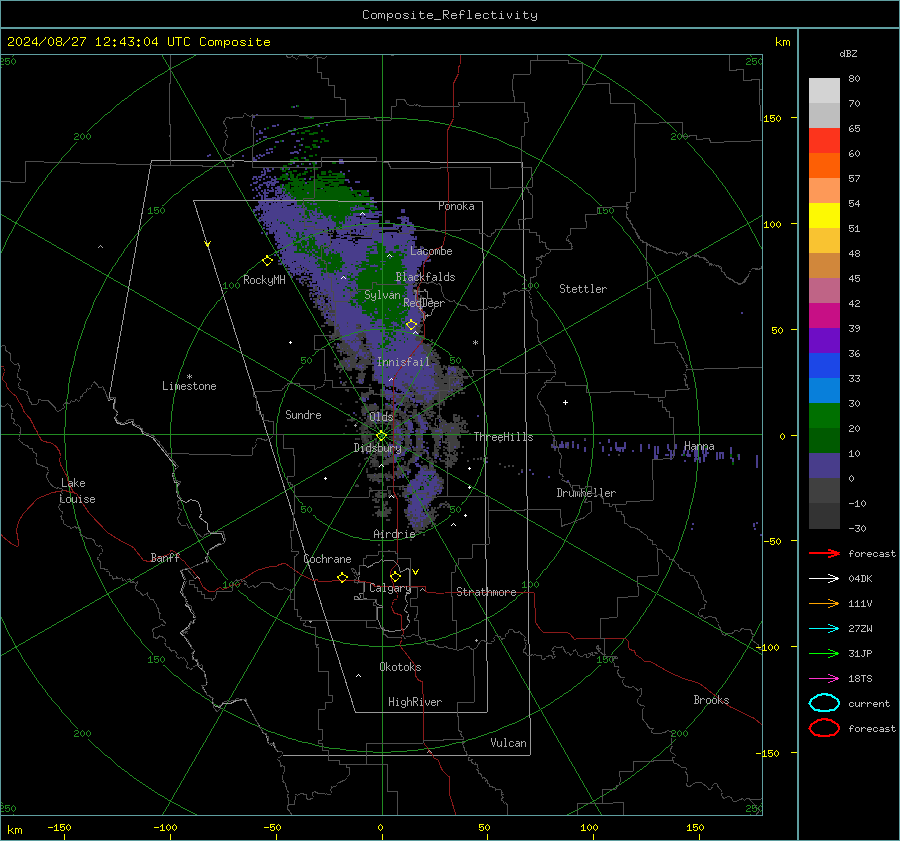Click the orange 111V arrow legend icon
This screenshot has height=841, width=900.
(x=824, y=603)
